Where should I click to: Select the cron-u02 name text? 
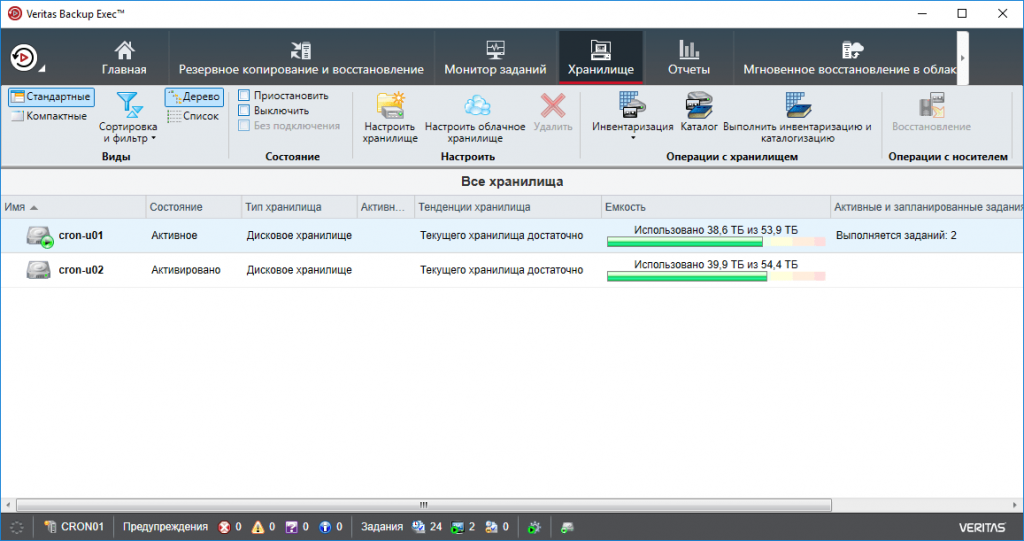(x=81, y=270)
